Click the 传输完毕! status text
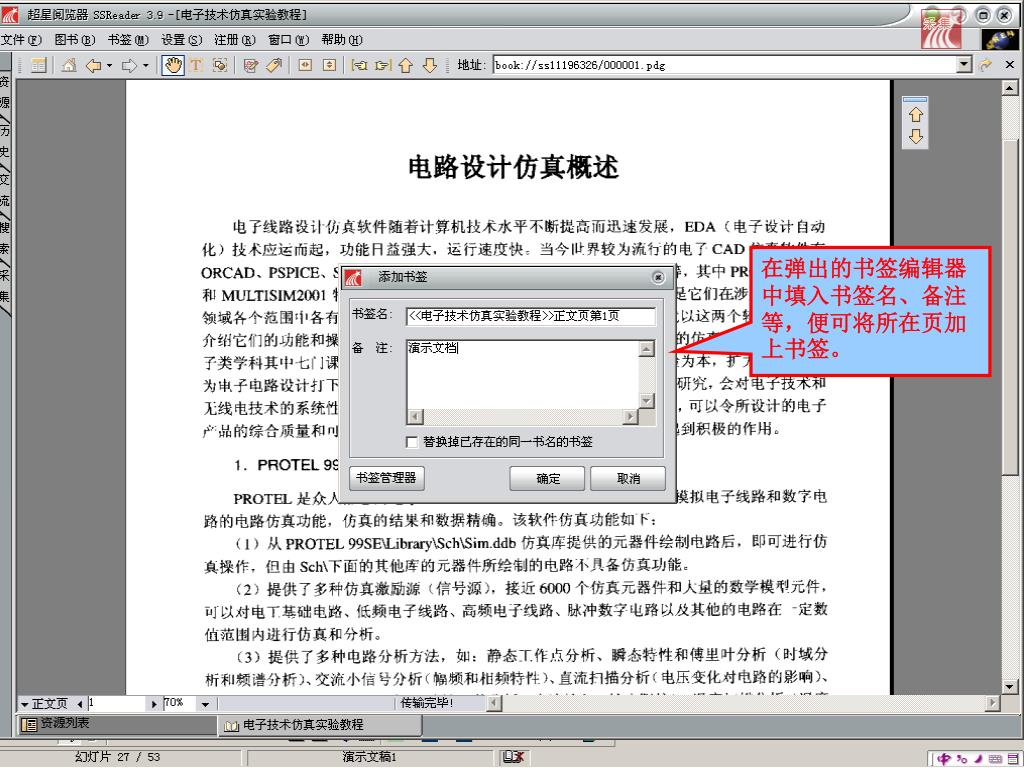This screenshot has width=1024, height=768. tap(427, 703)
